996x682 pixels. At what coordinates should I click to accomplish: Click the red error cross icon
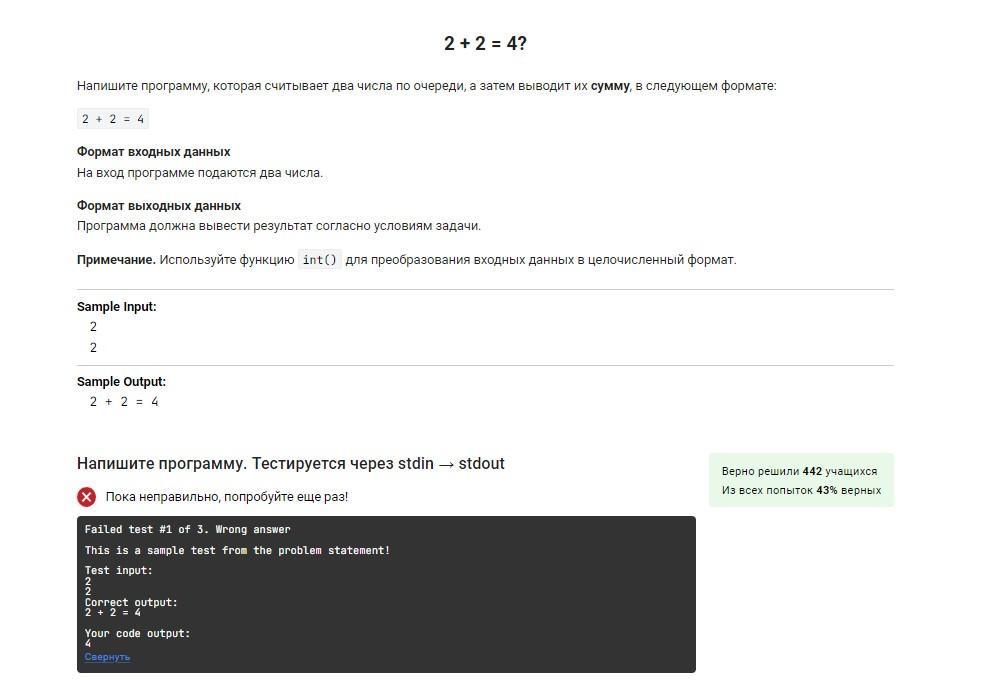click(87, 497)
